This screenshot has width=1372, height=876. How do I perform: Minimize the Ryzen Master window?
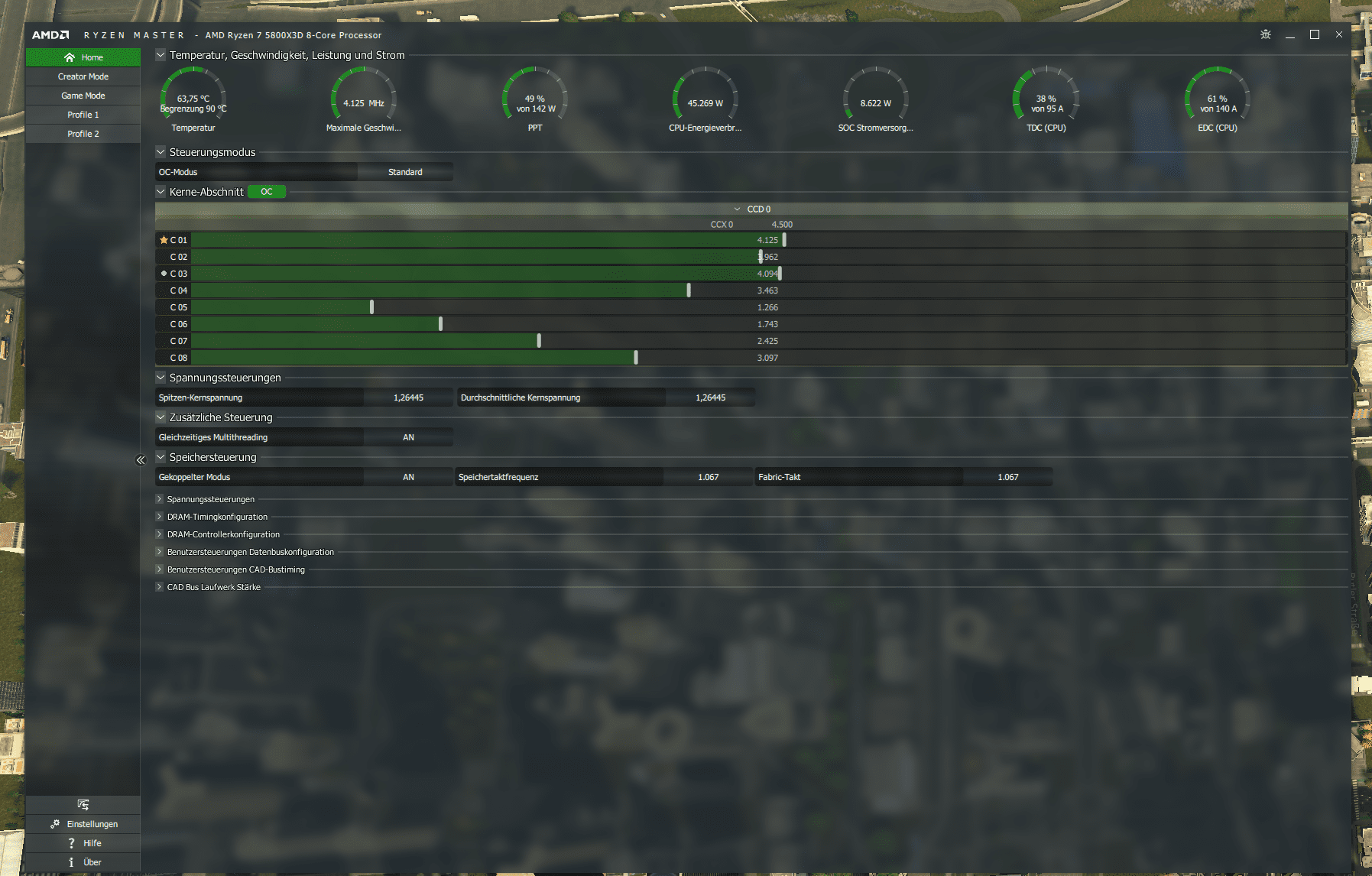click(x=1290, y=35)
